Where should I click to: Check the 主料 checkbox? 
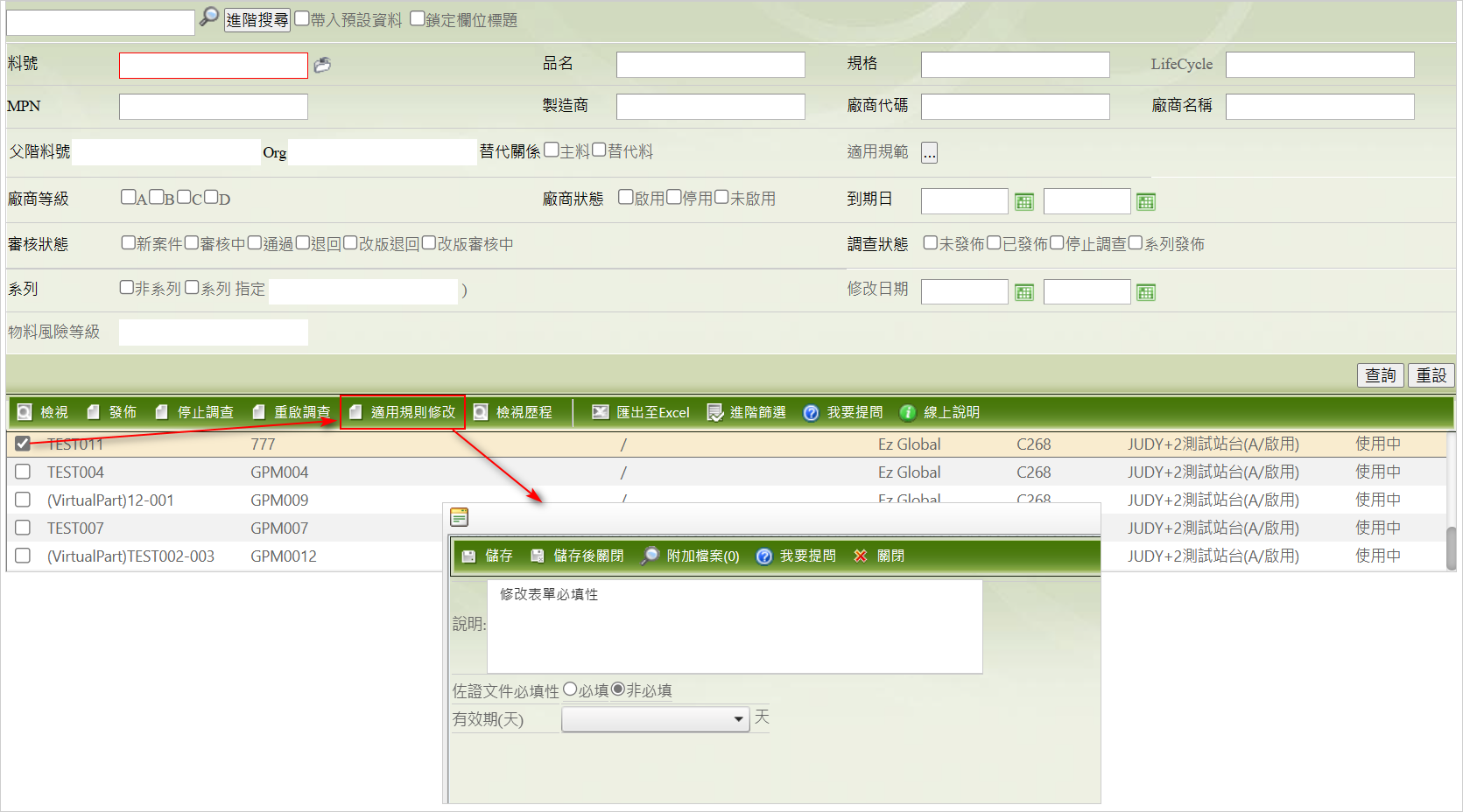[x=552, y=150]
